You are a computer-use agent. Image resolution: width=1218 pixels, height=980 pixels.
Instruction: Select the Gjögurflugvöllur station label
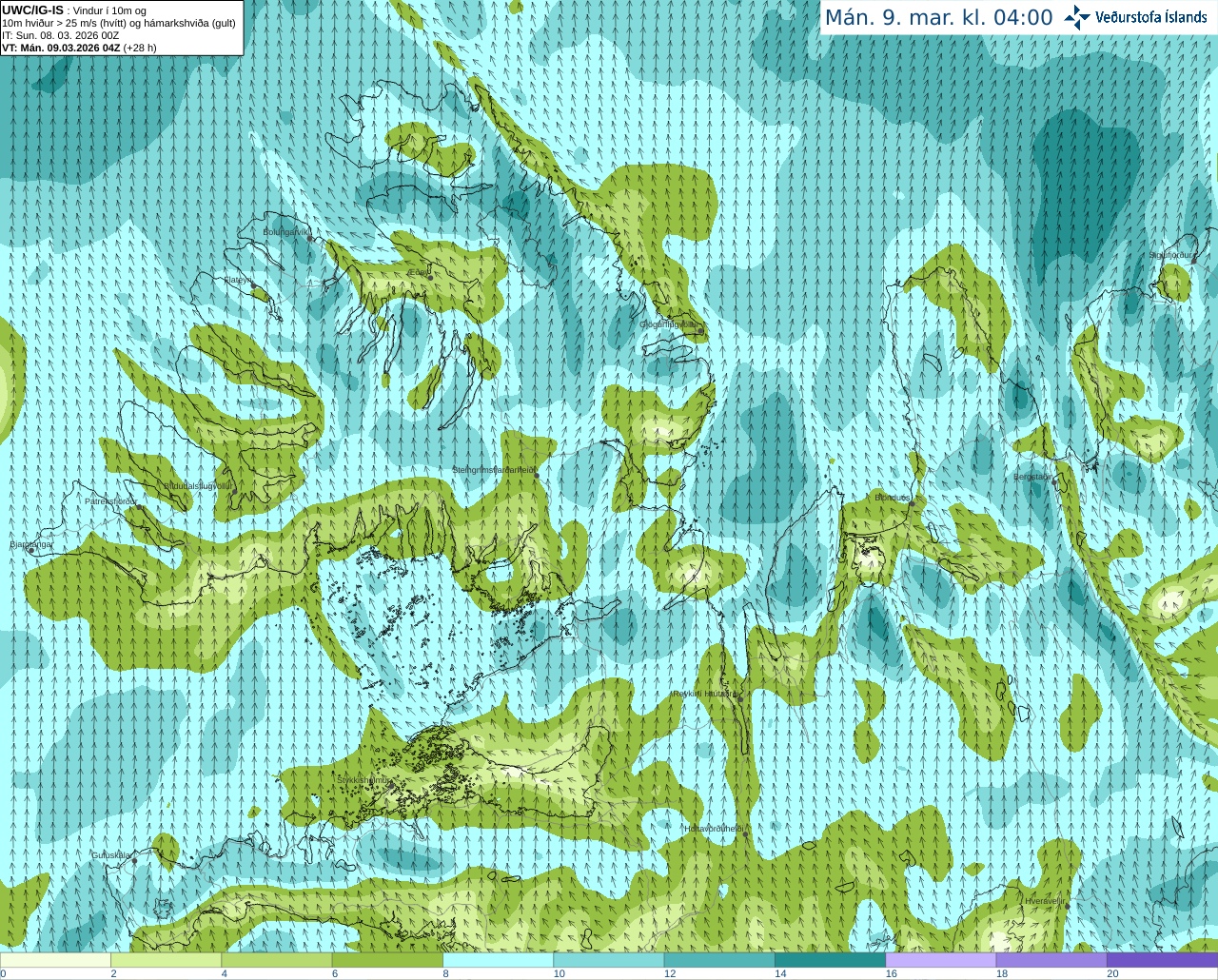[x=668, y=324]
